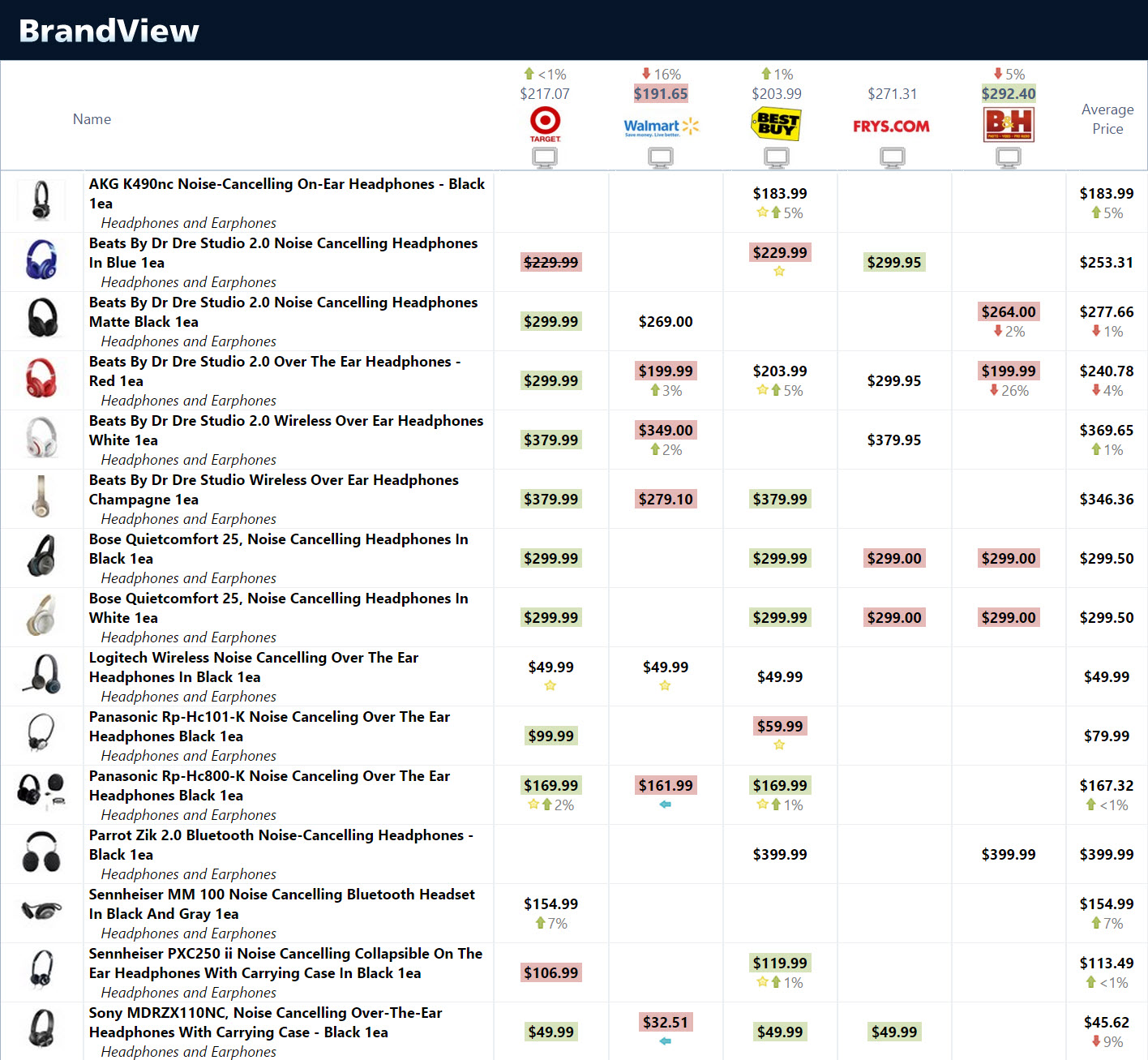This screenshot has width=1148, height=1060.
Task: Click $106.99 Target price for Sennheiser PXC250
Action: (550, 973)
